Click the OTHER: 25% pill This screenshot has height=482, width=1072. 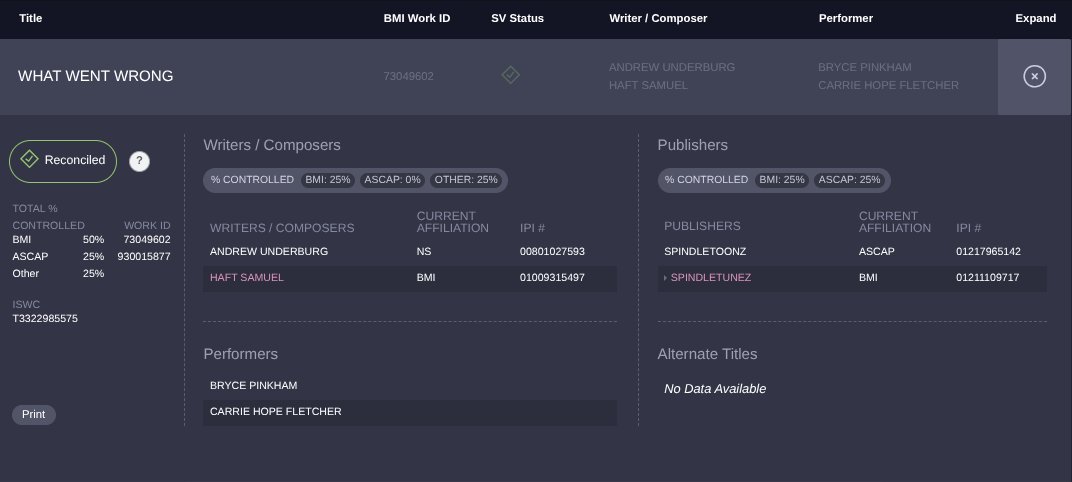[466, 180]
